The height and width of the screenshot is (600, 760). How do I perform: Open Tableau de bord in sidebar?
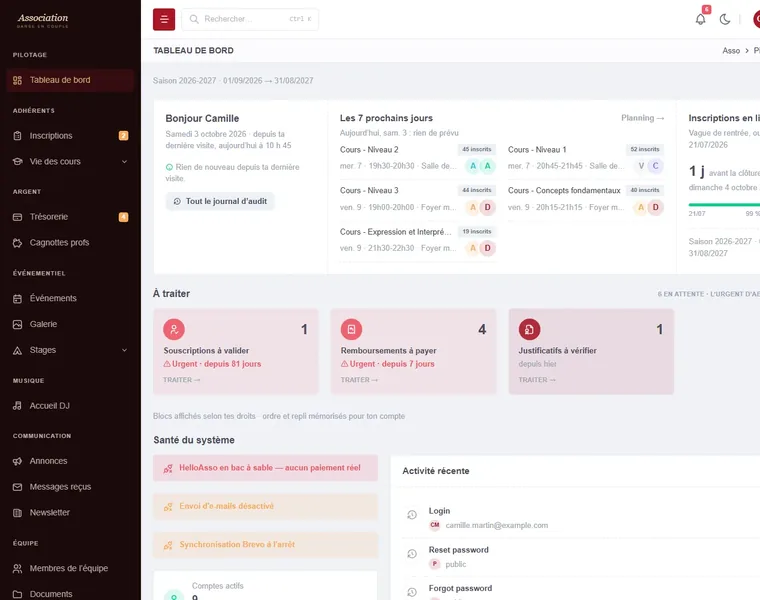70,80
